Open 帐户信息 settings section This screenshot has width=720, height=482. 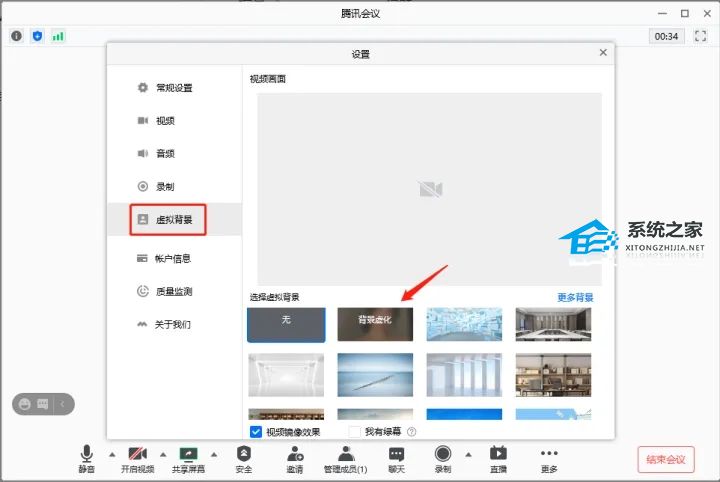point(174,258)
